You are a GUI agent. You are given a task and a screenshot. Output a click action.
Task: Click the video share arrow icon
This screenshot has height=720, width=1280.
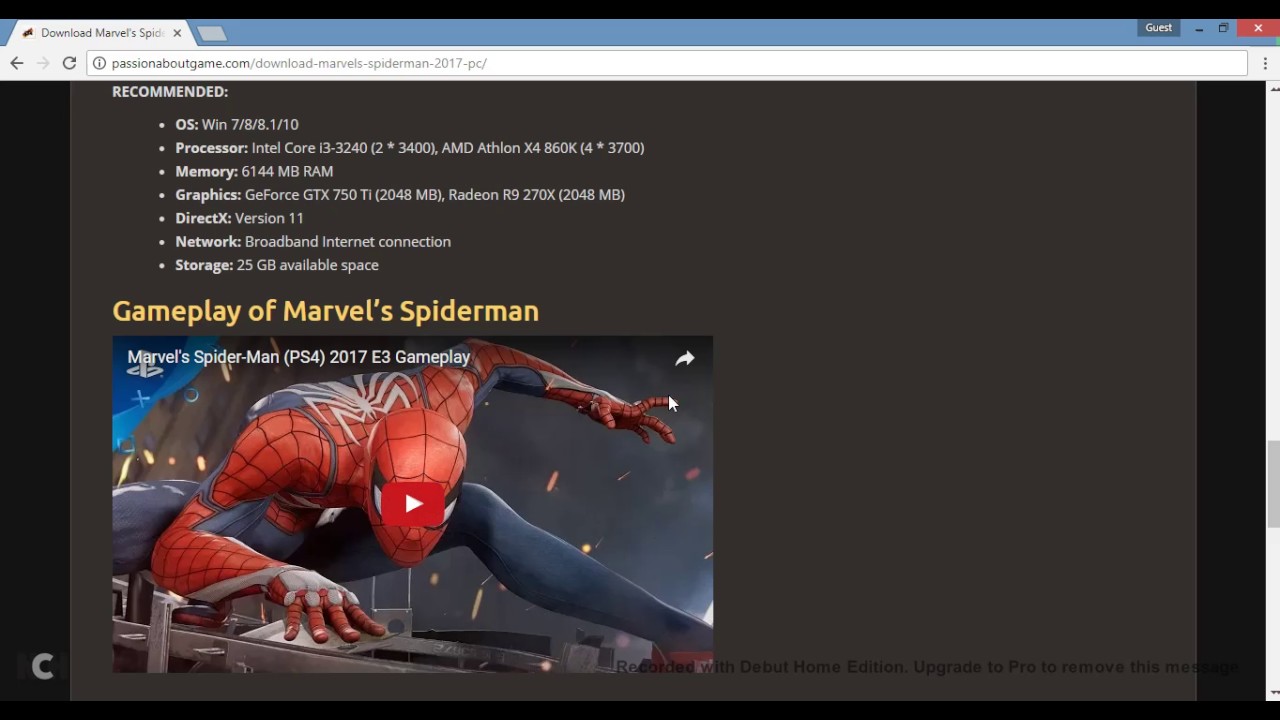pos(685,358)
